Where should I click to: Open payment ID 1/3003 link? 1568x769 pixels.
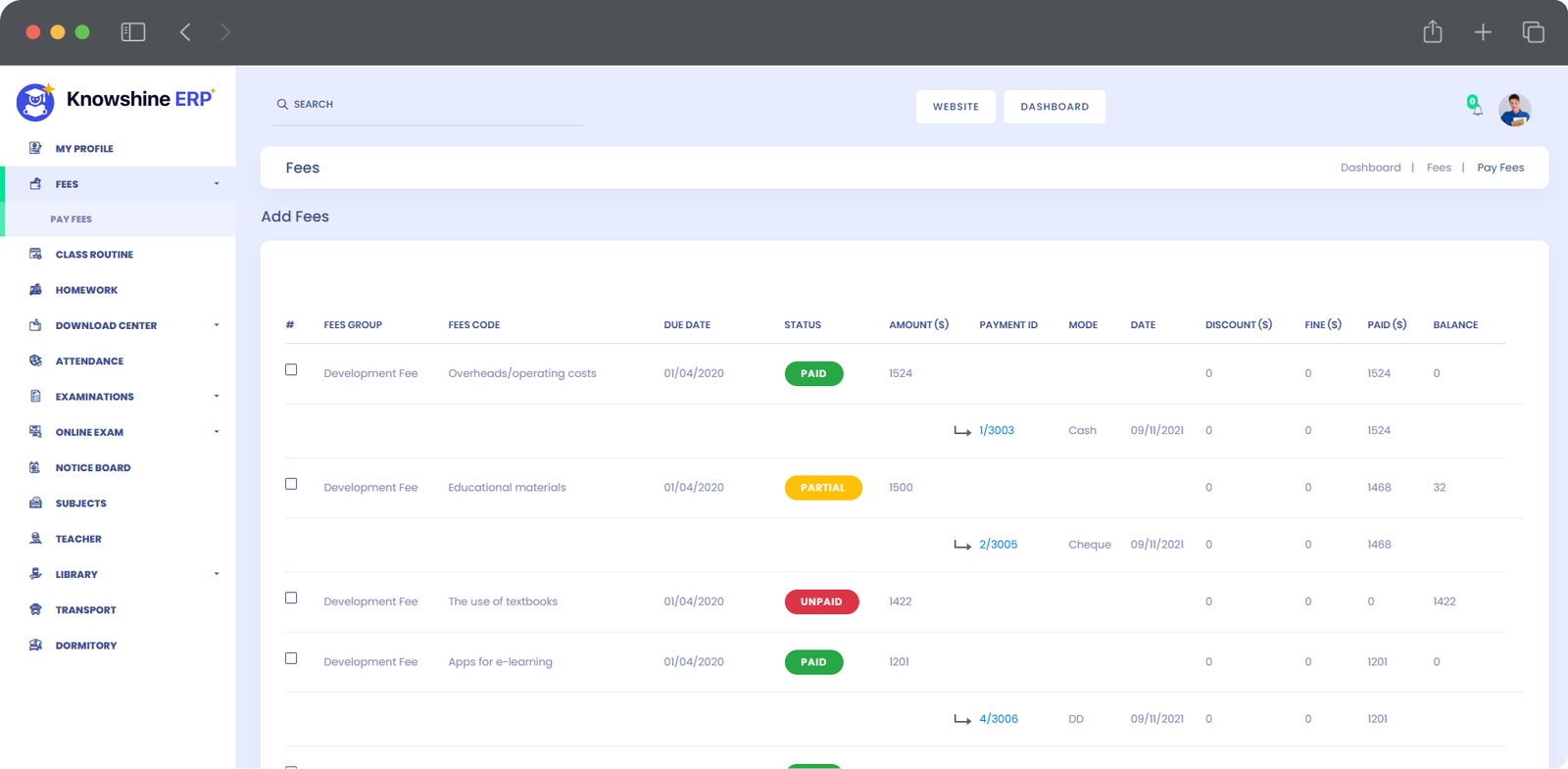[x=997, y=430]
